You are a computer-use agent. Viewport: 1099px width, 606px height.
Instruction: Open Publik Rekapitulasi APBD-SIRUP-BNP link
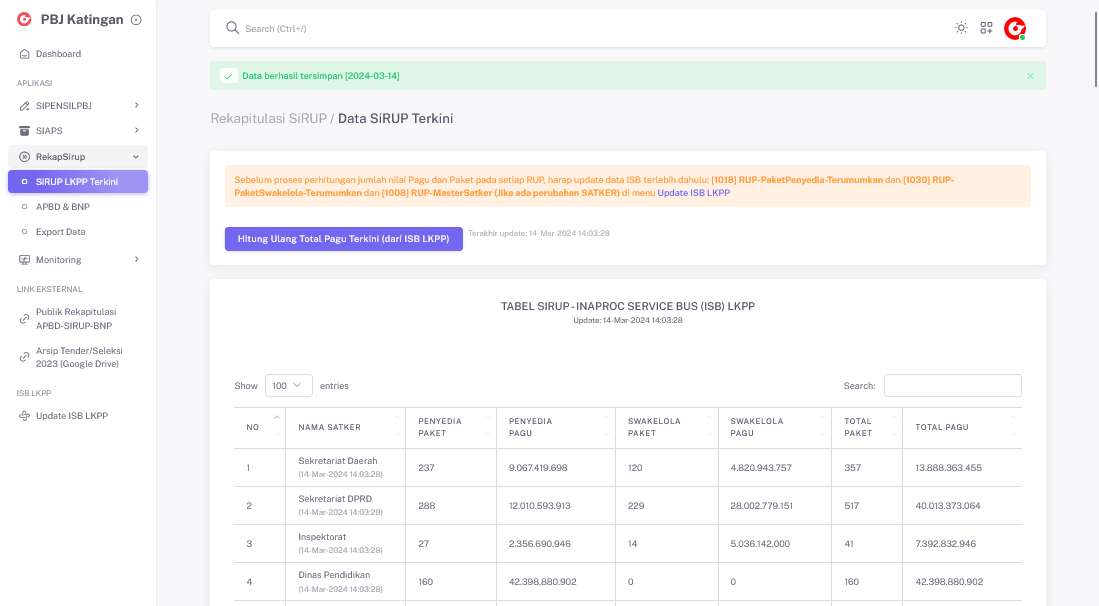[x=76, y=318]
